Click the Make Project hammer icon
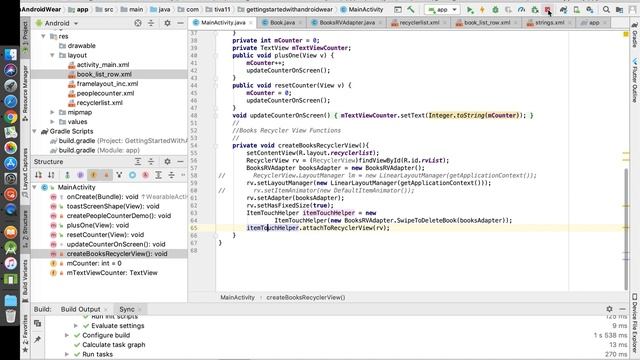 411,9
